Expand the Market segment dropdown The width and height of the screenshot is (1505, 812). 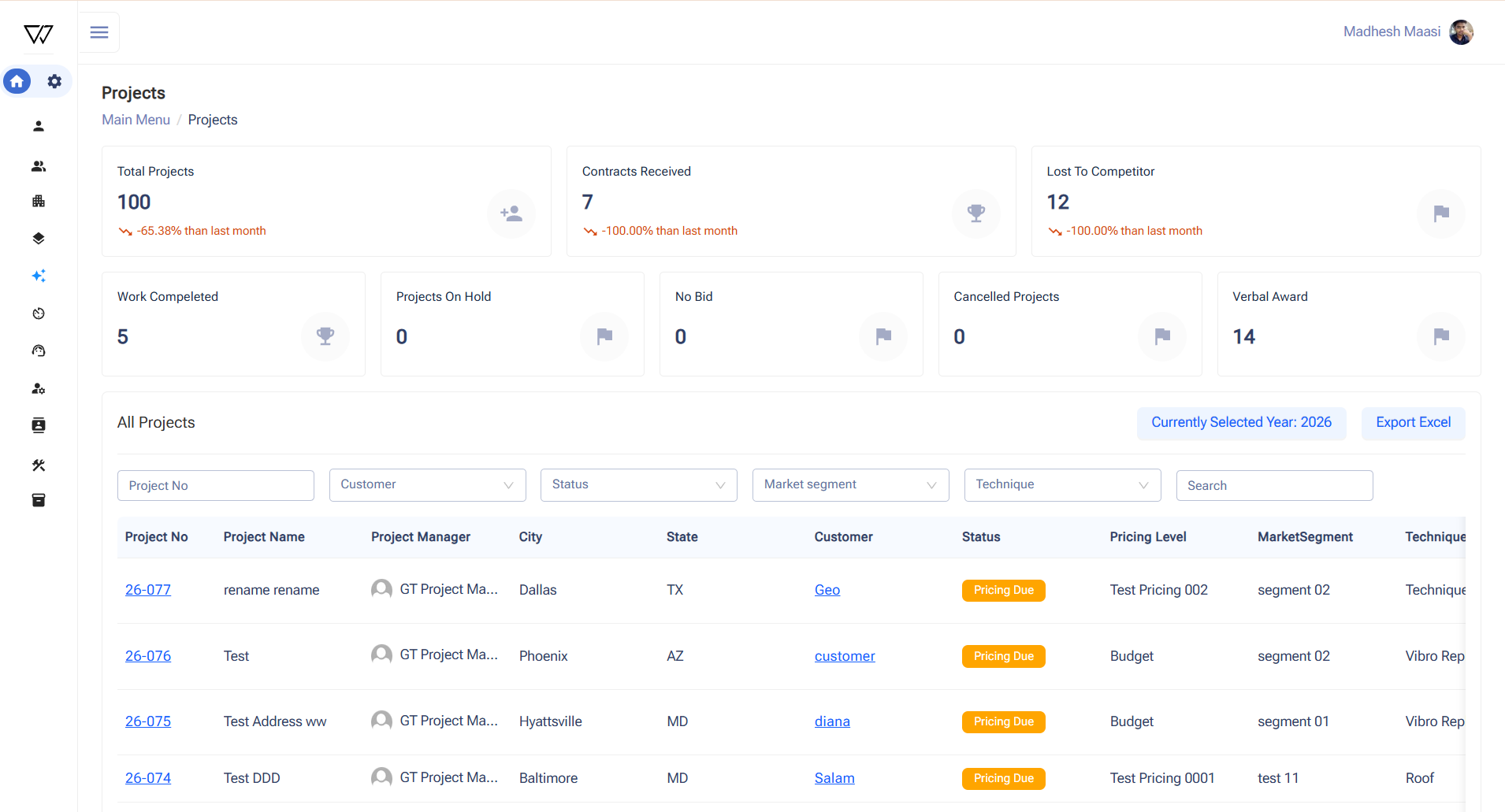click(850, 485)
